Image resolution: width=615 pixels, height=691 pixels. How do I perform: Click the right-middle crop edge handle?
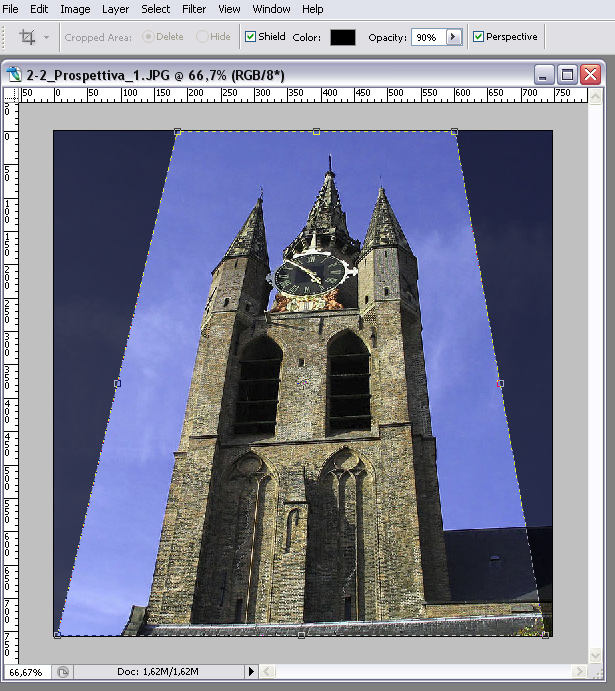pyautogui.click(x=500, y=384)
